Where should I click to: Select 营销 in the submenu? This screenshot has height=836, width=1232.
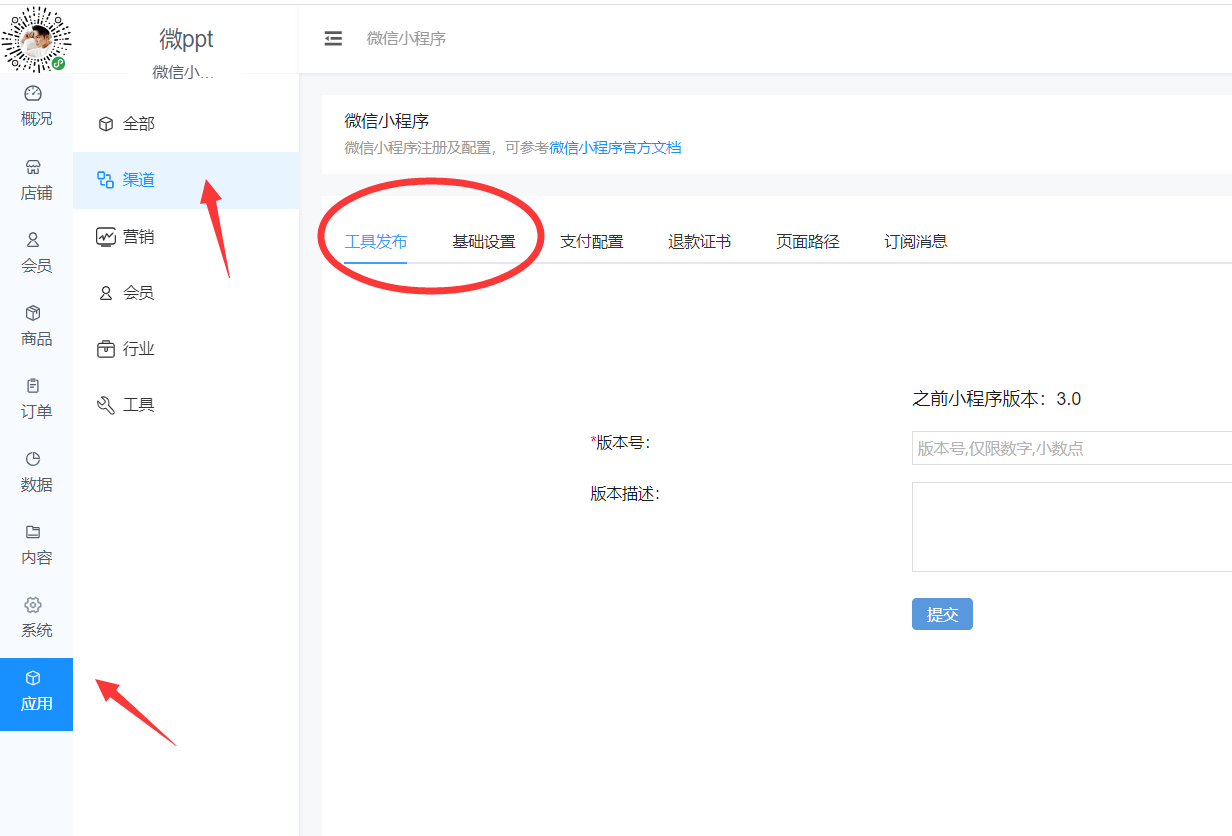(186, 237)
